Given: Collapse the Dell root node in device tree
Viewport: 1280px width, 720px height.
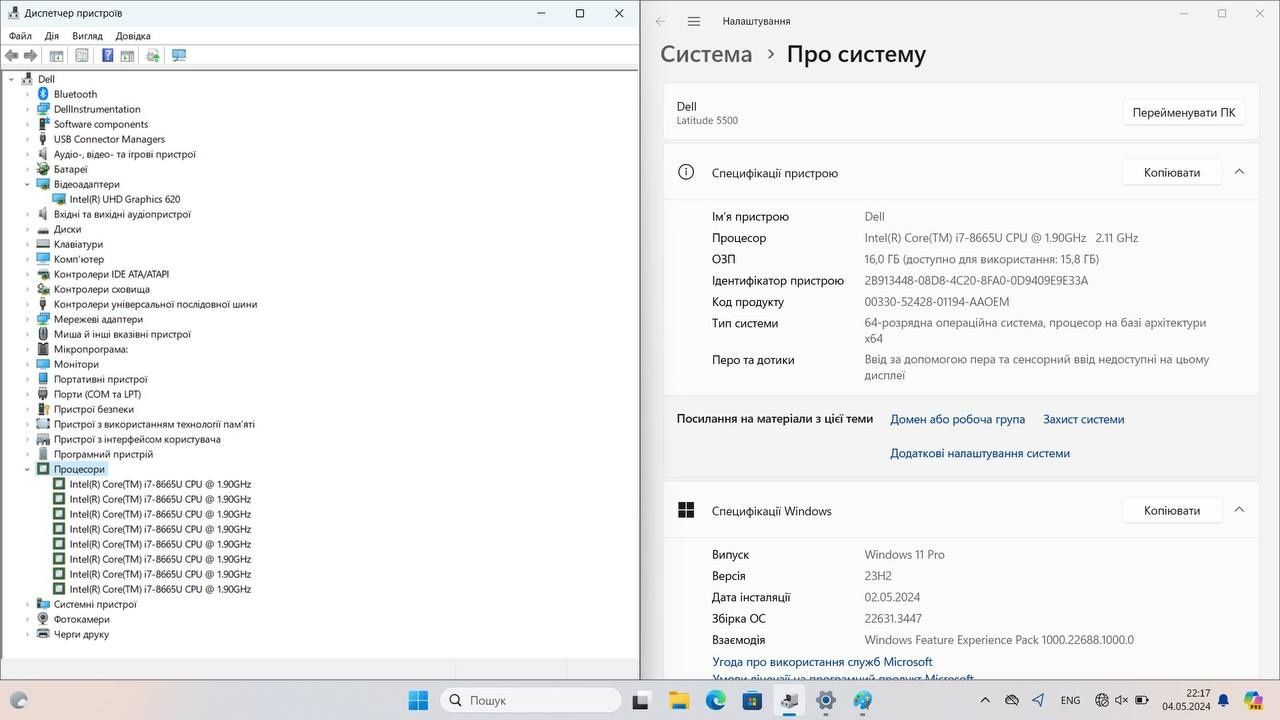Looking at the screenshot, I should click(x=12, y=79).
